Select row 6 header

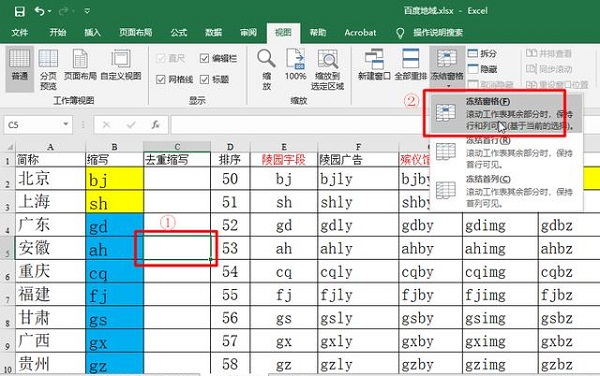(x=7, y=272)
